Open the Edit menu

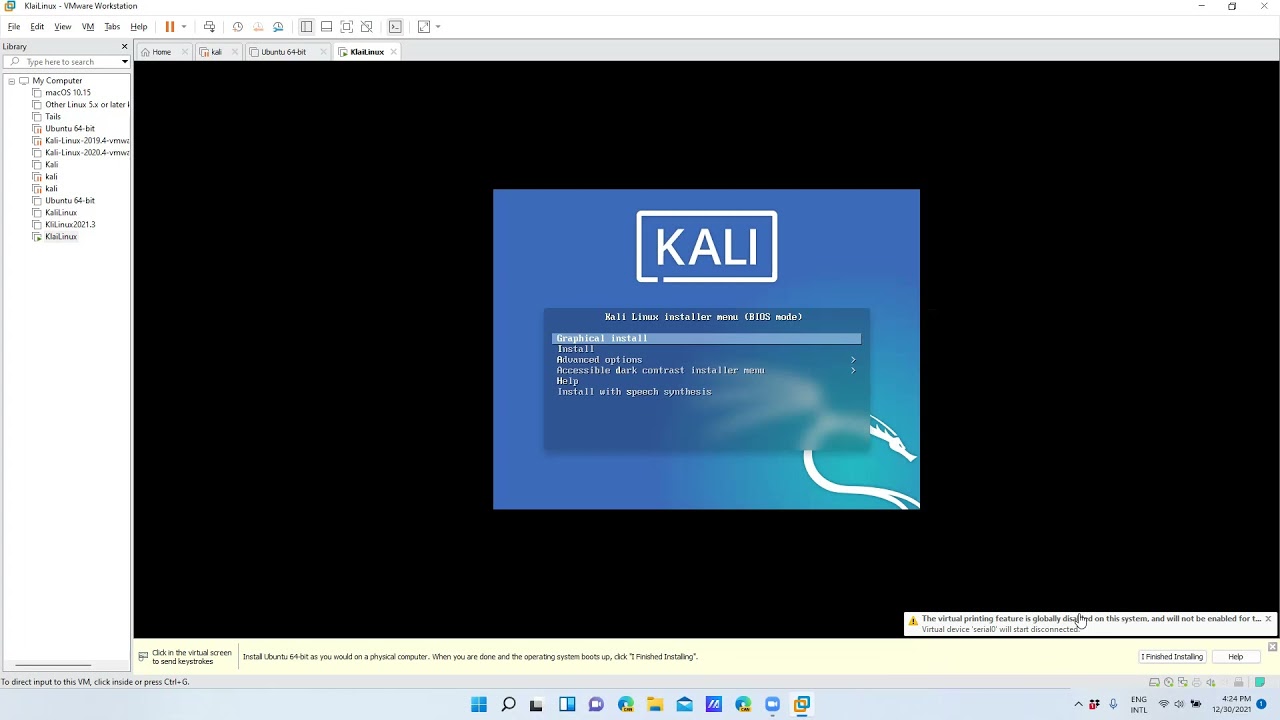37,26
